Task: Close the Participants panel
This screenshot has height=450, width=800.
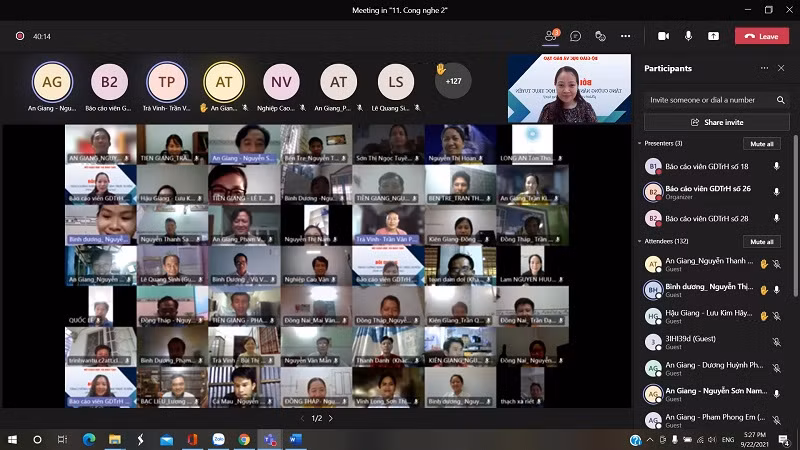Action: [782, 68]
